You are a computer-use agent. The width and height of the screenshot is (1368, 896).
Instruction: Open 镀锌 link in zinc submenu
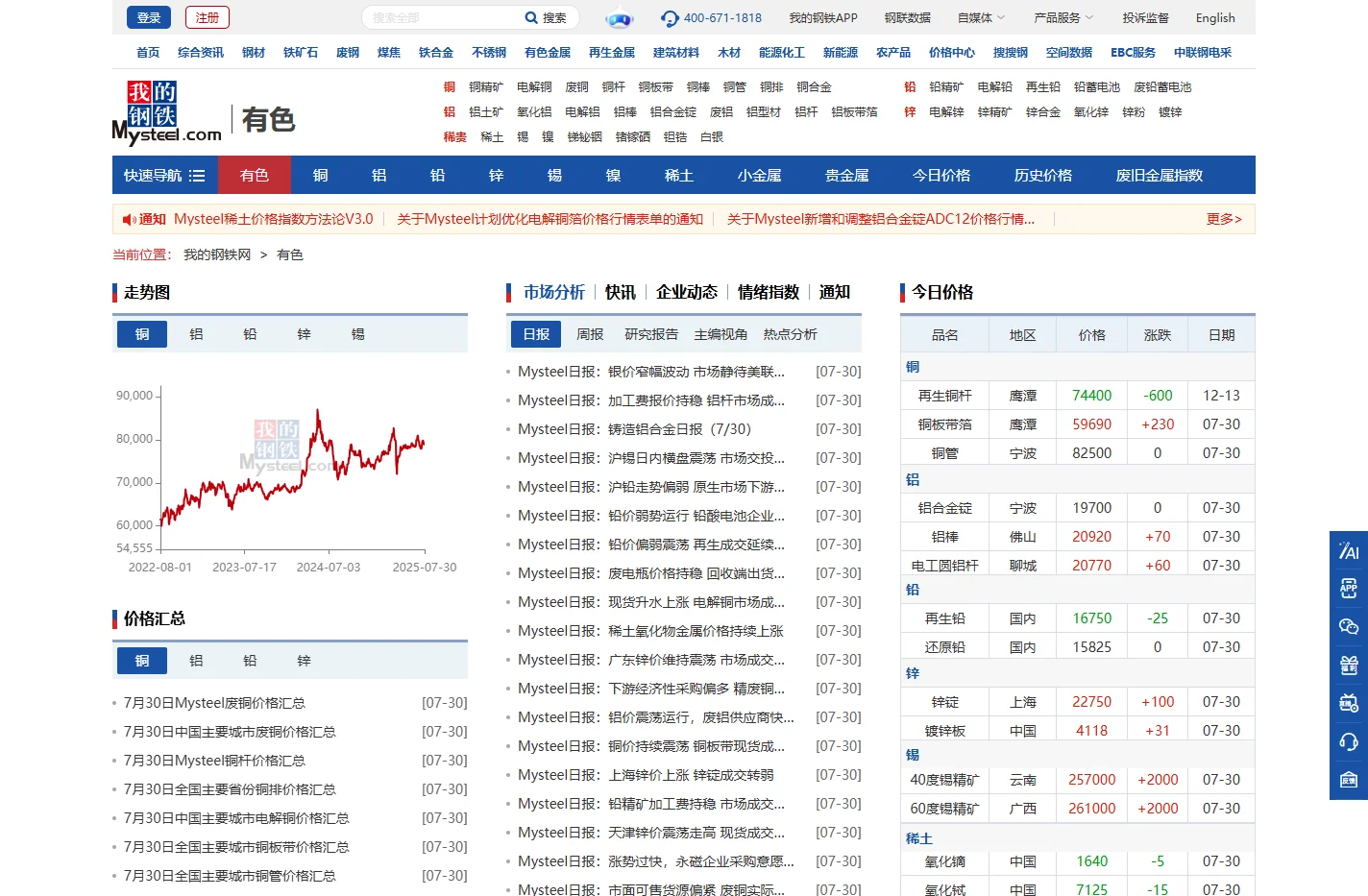1170,111
